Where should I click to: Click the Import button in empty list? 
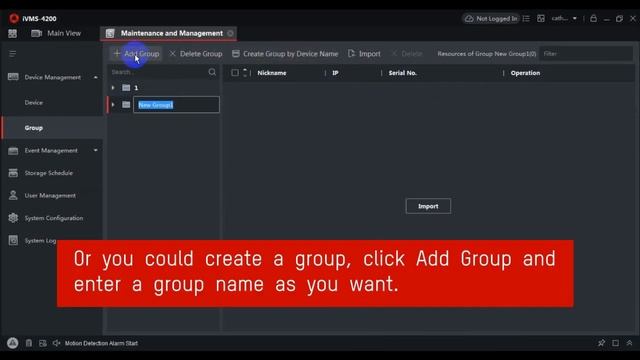(428, 206)
